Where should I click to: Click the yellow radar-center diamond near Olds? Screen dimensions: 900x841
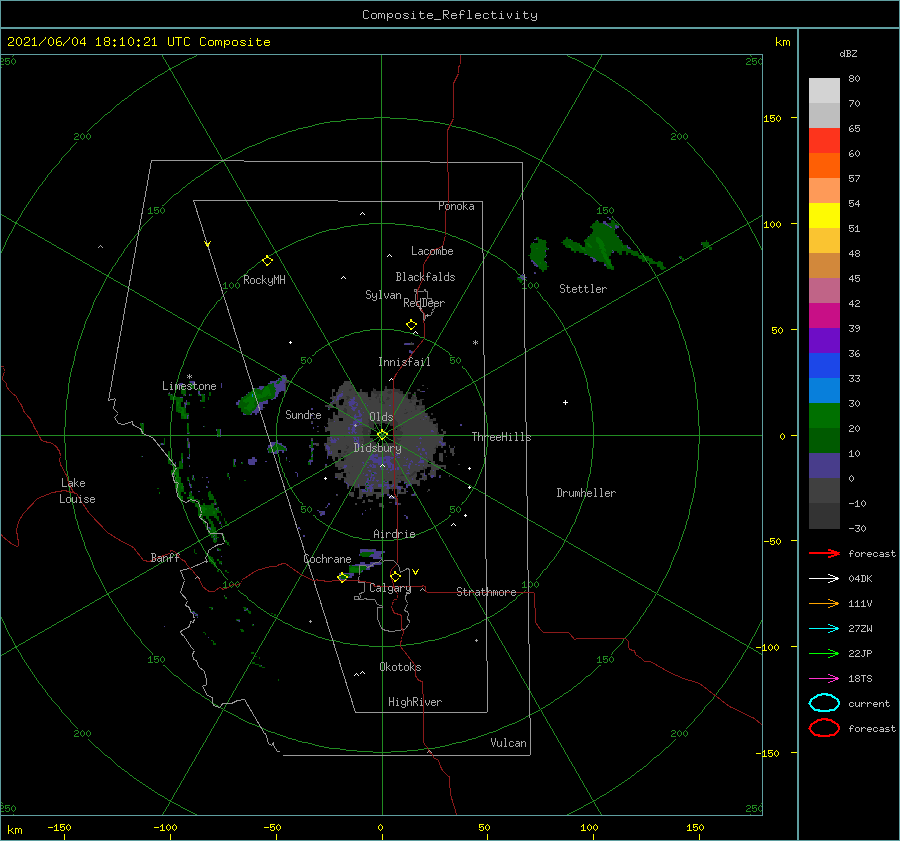[382, 435]
